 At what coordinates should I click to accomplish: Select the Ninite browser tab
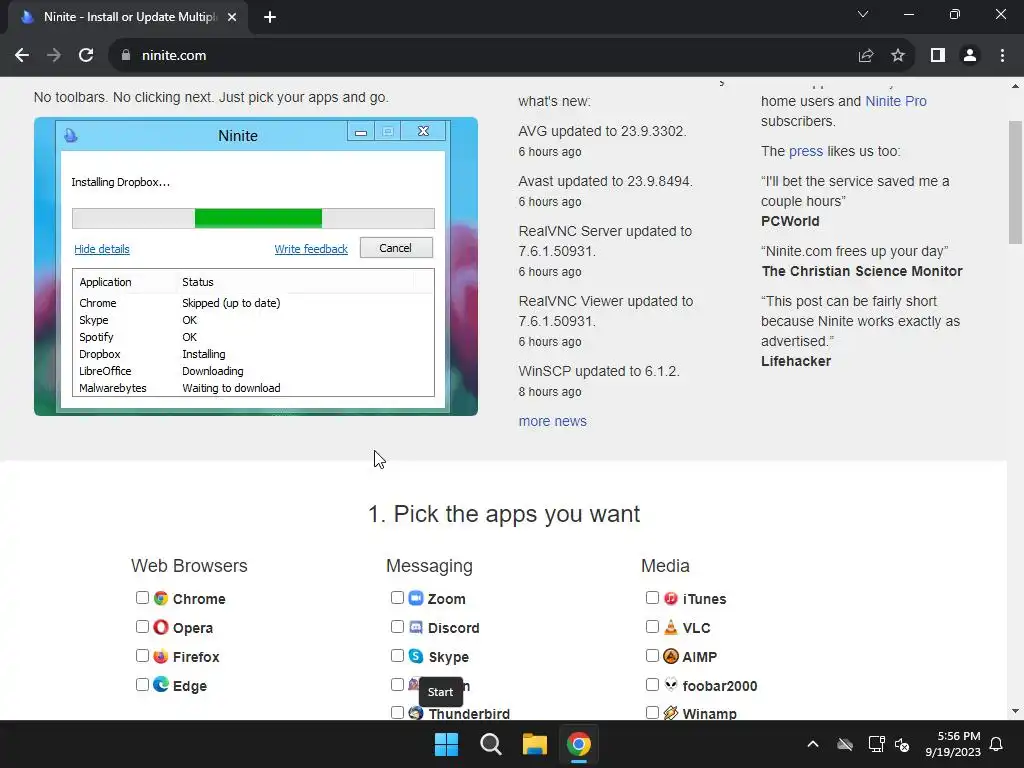pyautogui.click(x=129, y=17)
